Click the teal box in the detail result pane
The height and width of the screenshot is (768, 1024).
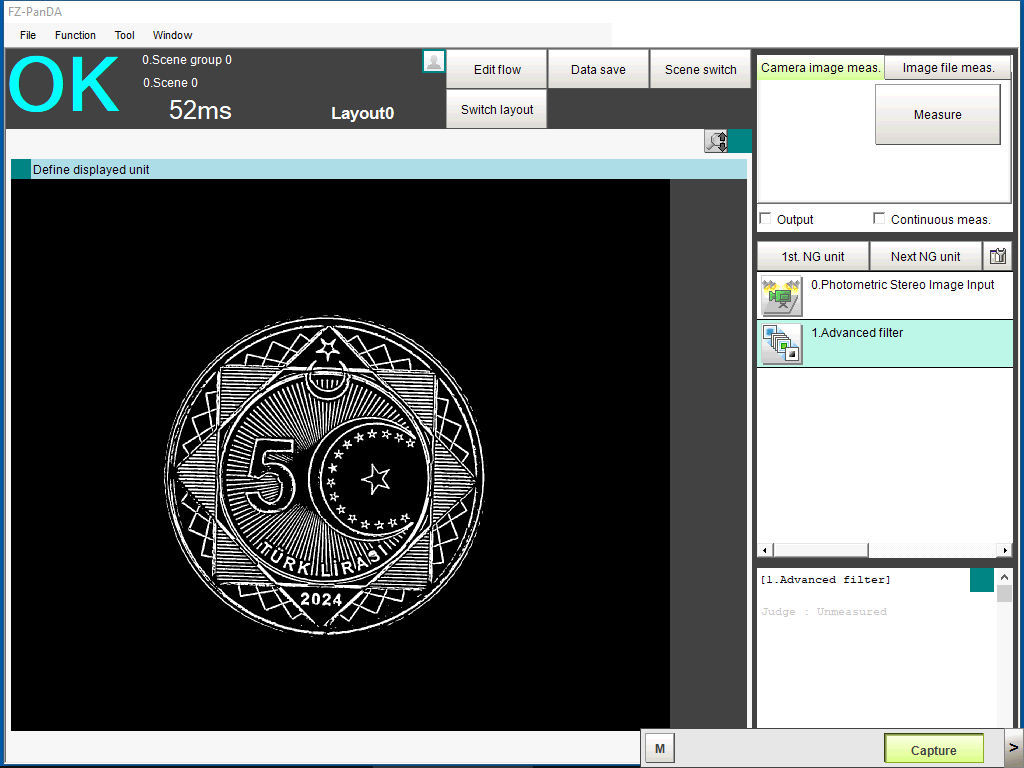tap(981, 580)
